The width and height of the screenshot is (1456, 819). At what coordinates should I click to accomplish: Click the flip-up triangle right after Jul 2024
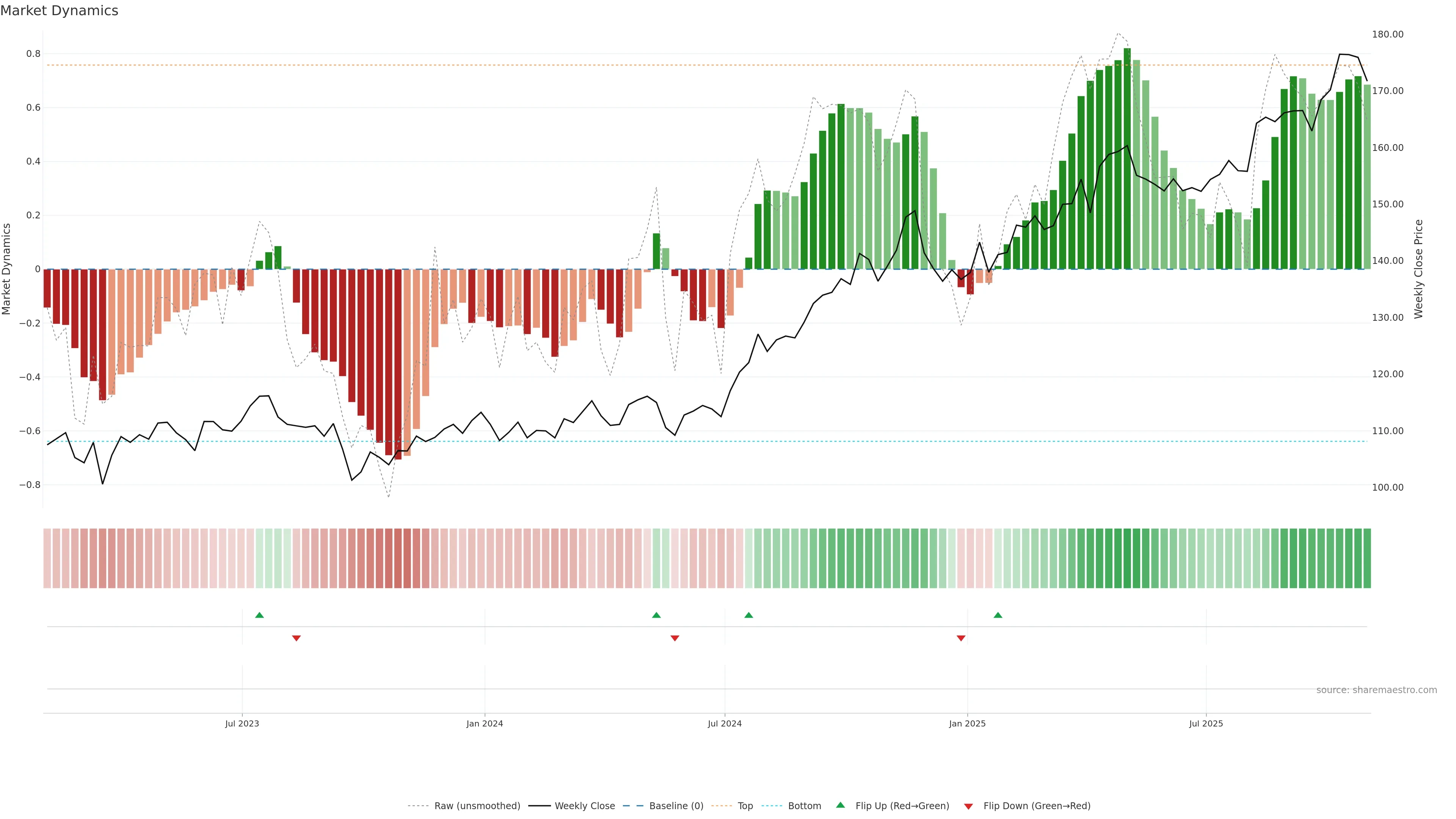pos(748,615)
